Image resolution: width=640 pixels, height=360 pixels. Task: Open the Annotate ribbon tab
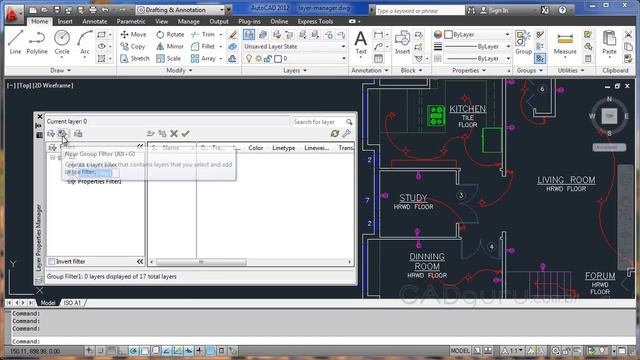(x=95, y=21)
